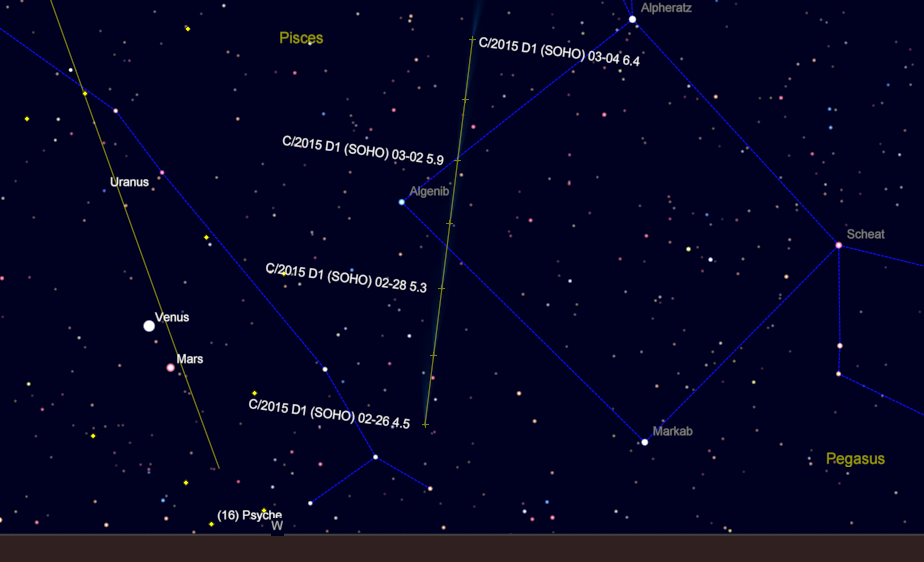Click the W compass direction marker
This screenshot has width=924, height=562.
click(x=277, y=526)
